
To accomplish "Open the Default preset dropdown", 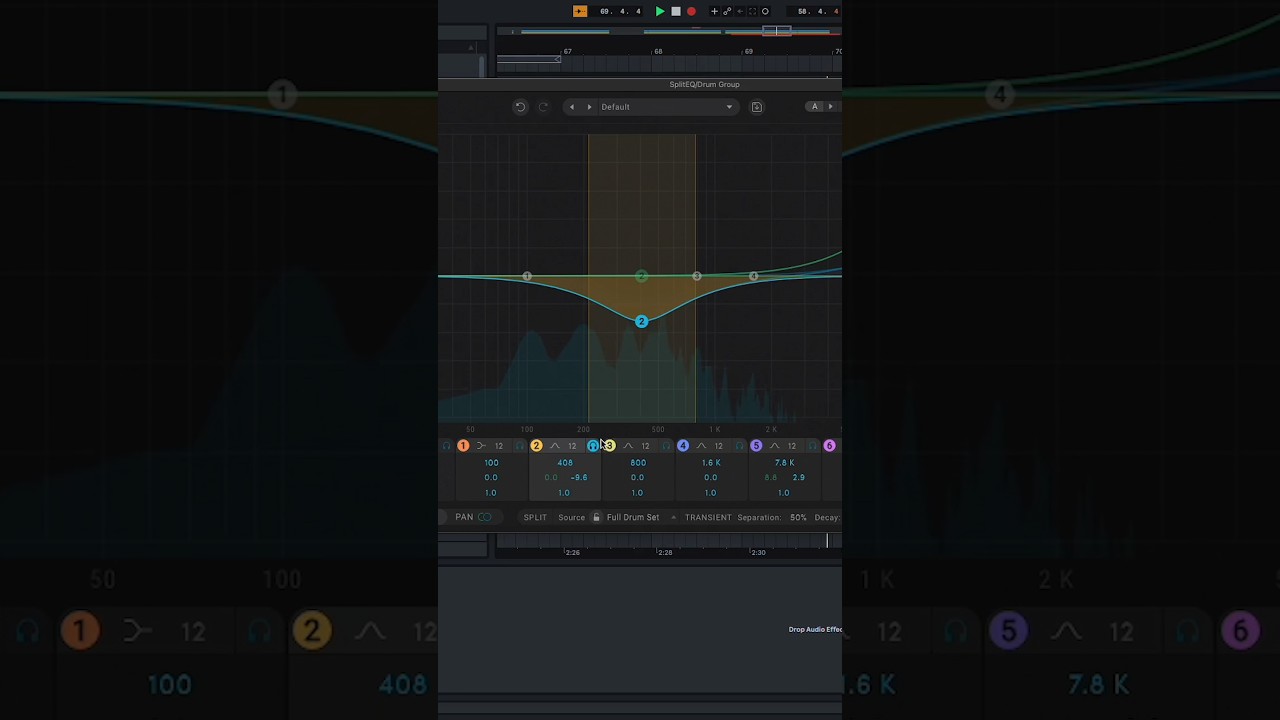I will (667, 107).
